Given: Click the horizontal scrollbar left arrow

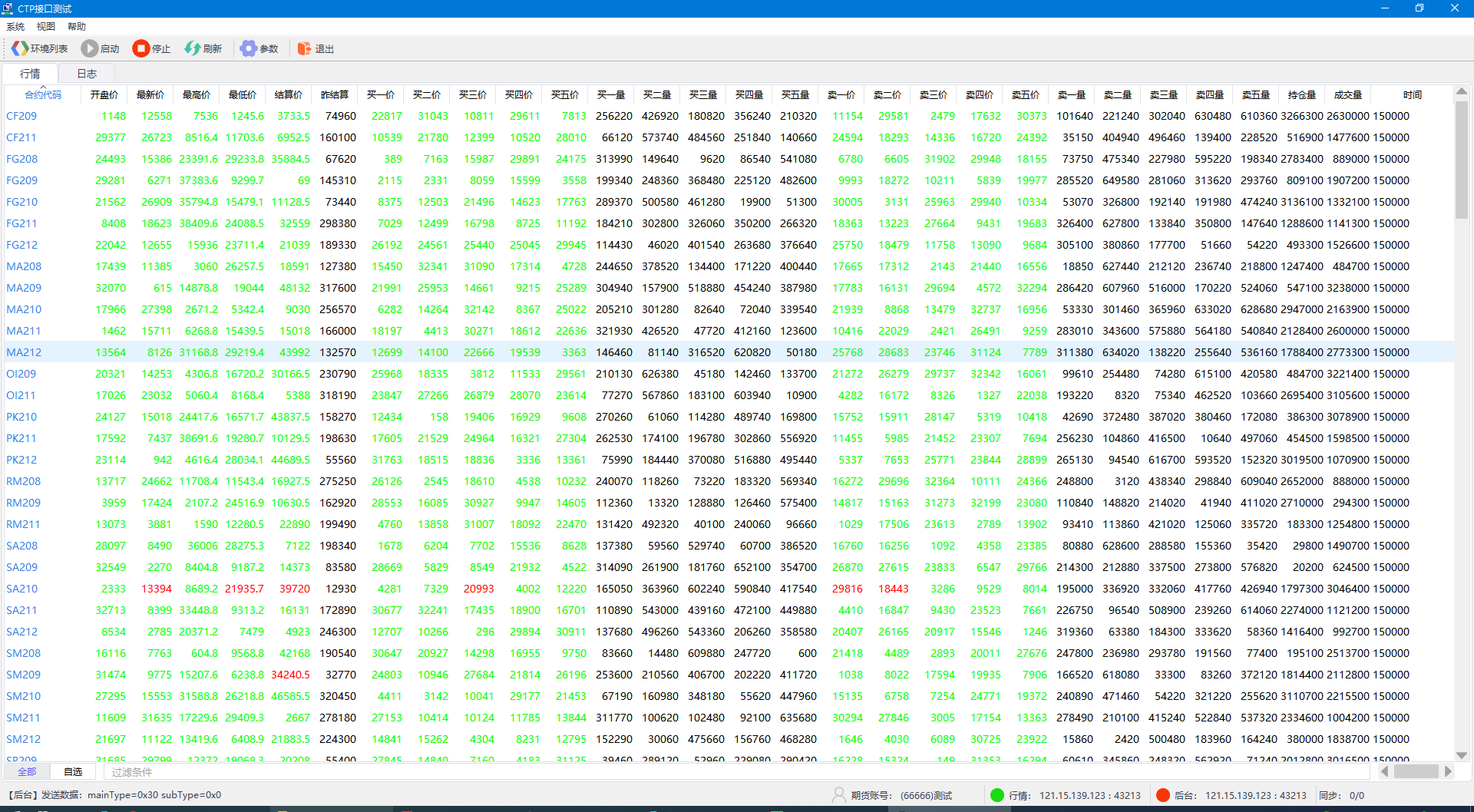Looking at the screenshot, I should (x=1384, y=771).
